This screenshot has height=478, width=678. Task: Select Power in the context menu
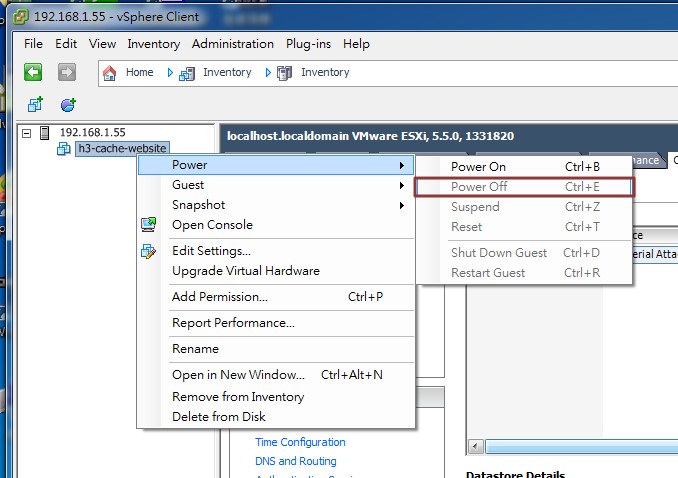pyautogui.click(x=276, y=165)
